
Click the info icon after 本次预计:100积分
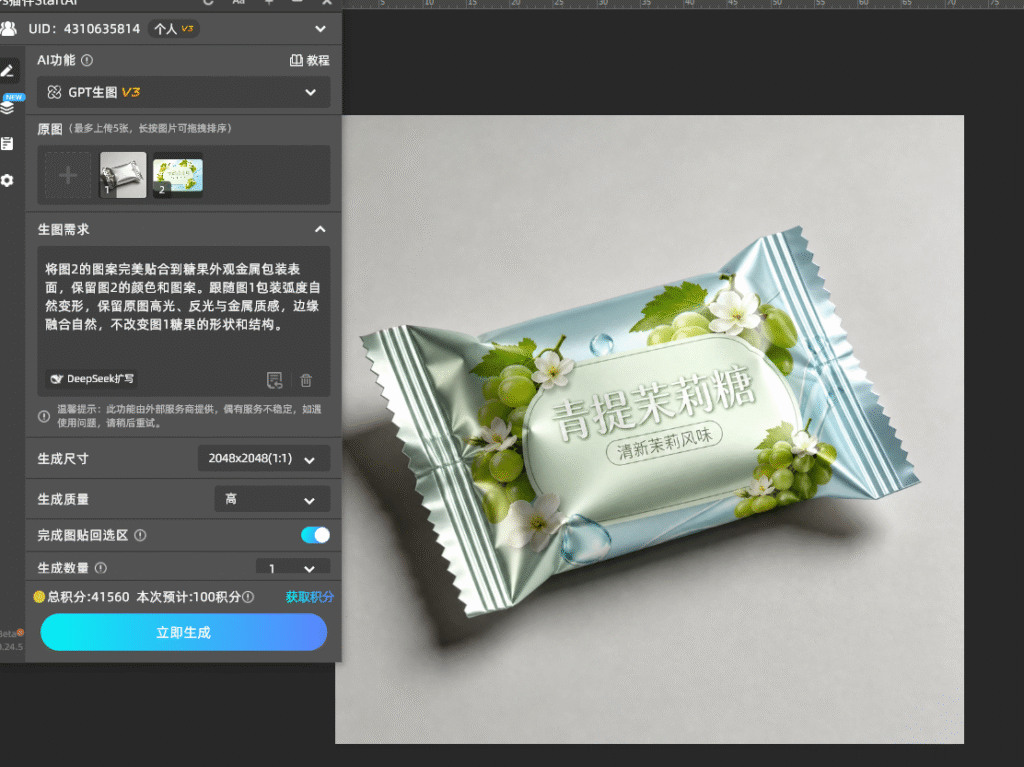coord(248,596)
